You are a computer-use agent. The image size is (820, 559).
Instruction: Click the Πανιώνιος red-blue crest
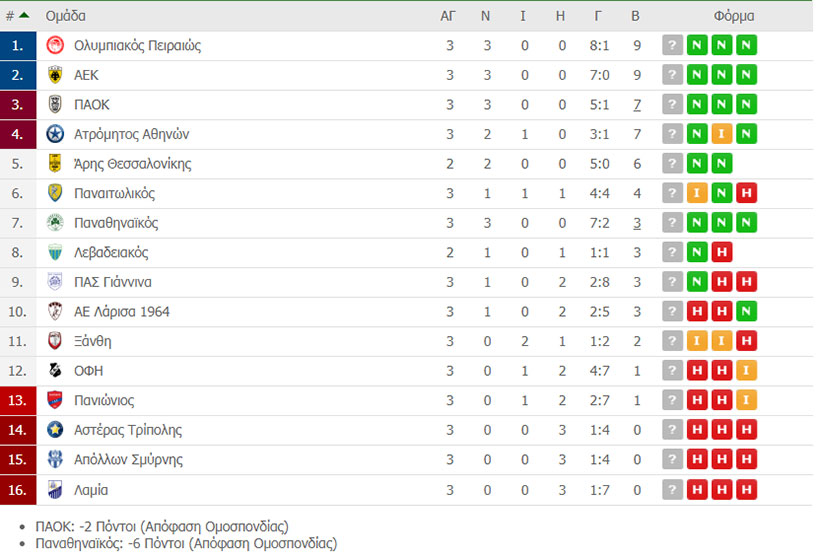(55, 400)
